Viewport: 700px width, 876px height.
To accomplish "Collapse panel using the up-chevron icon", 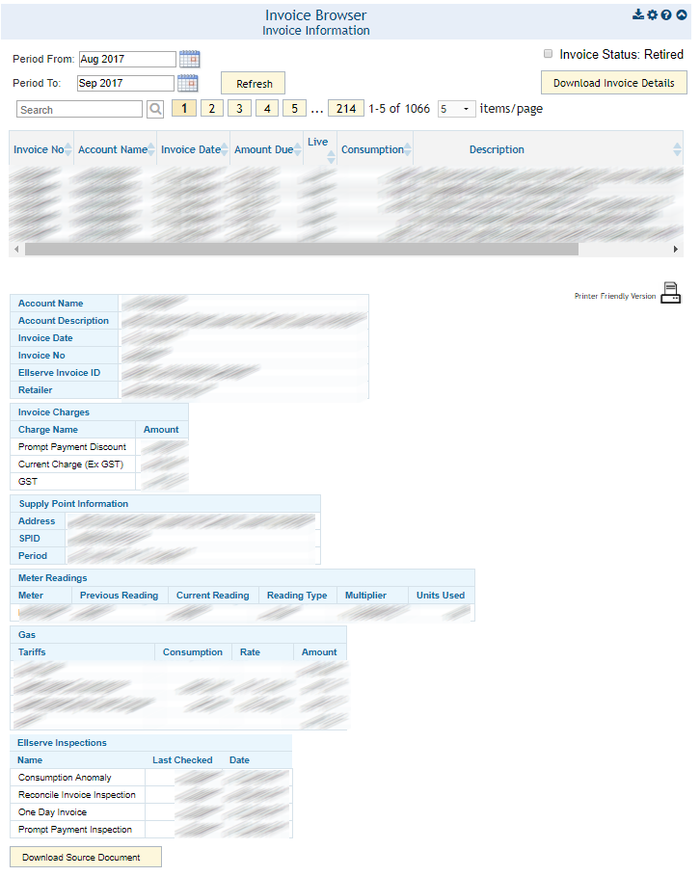I will tap(681, 15).
